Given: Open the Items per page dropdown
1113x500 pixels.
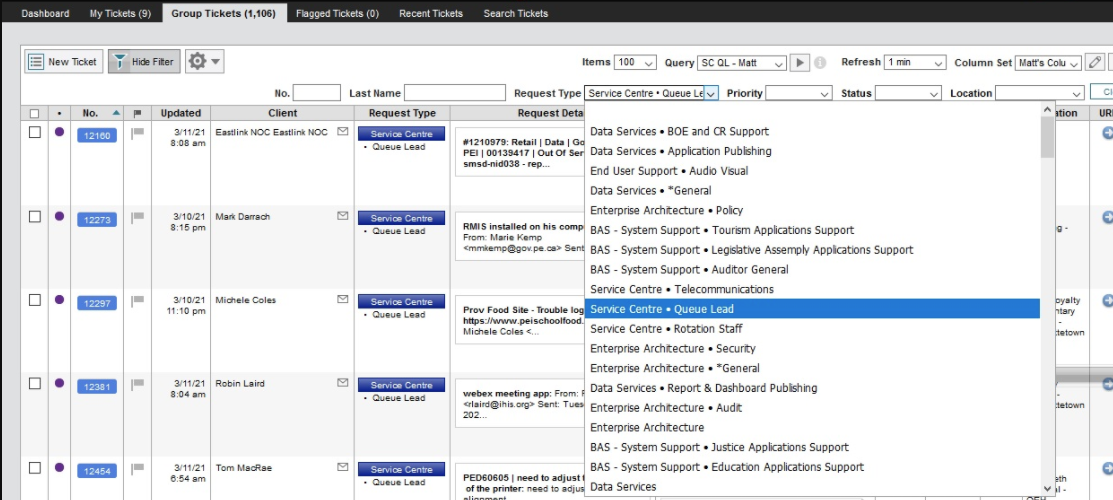Looking at the screenshot, I should pyautogui.click(x=635, y=63).
